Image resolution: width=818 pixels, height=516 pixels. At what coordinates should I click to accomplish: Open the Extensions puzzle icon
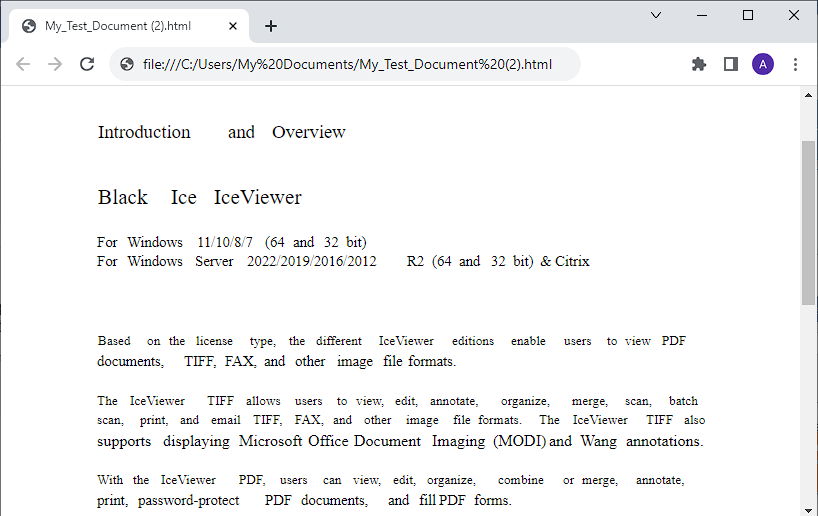[699, 64]
